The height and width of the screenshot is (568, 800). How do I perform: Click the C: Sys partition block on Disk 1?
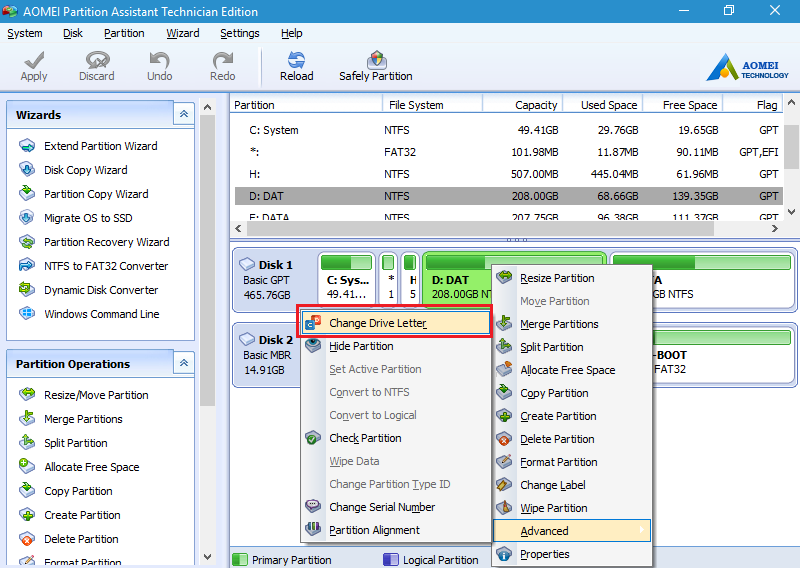346,278
